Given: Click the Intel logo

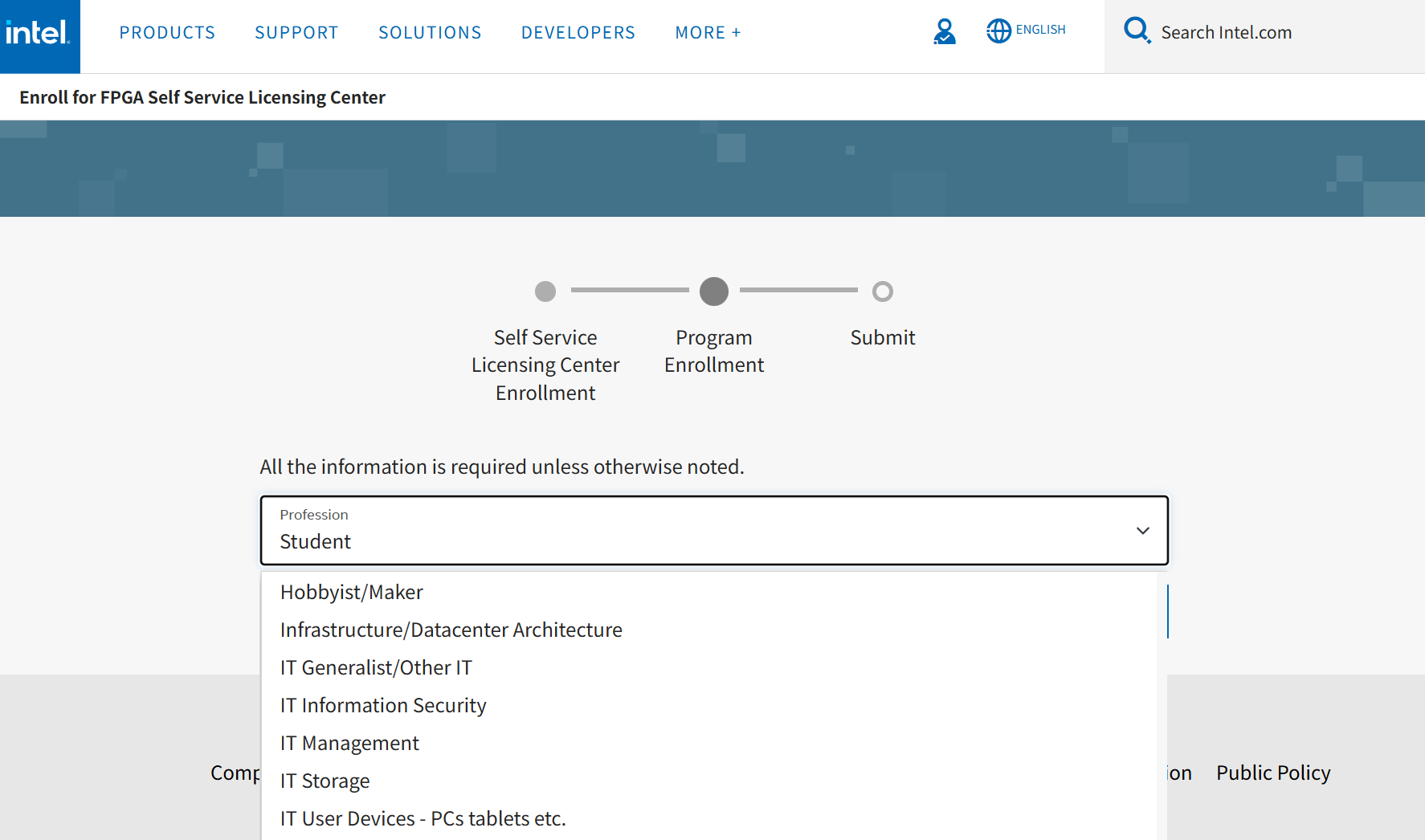Looking at the screenshot, I should (39, 34).
